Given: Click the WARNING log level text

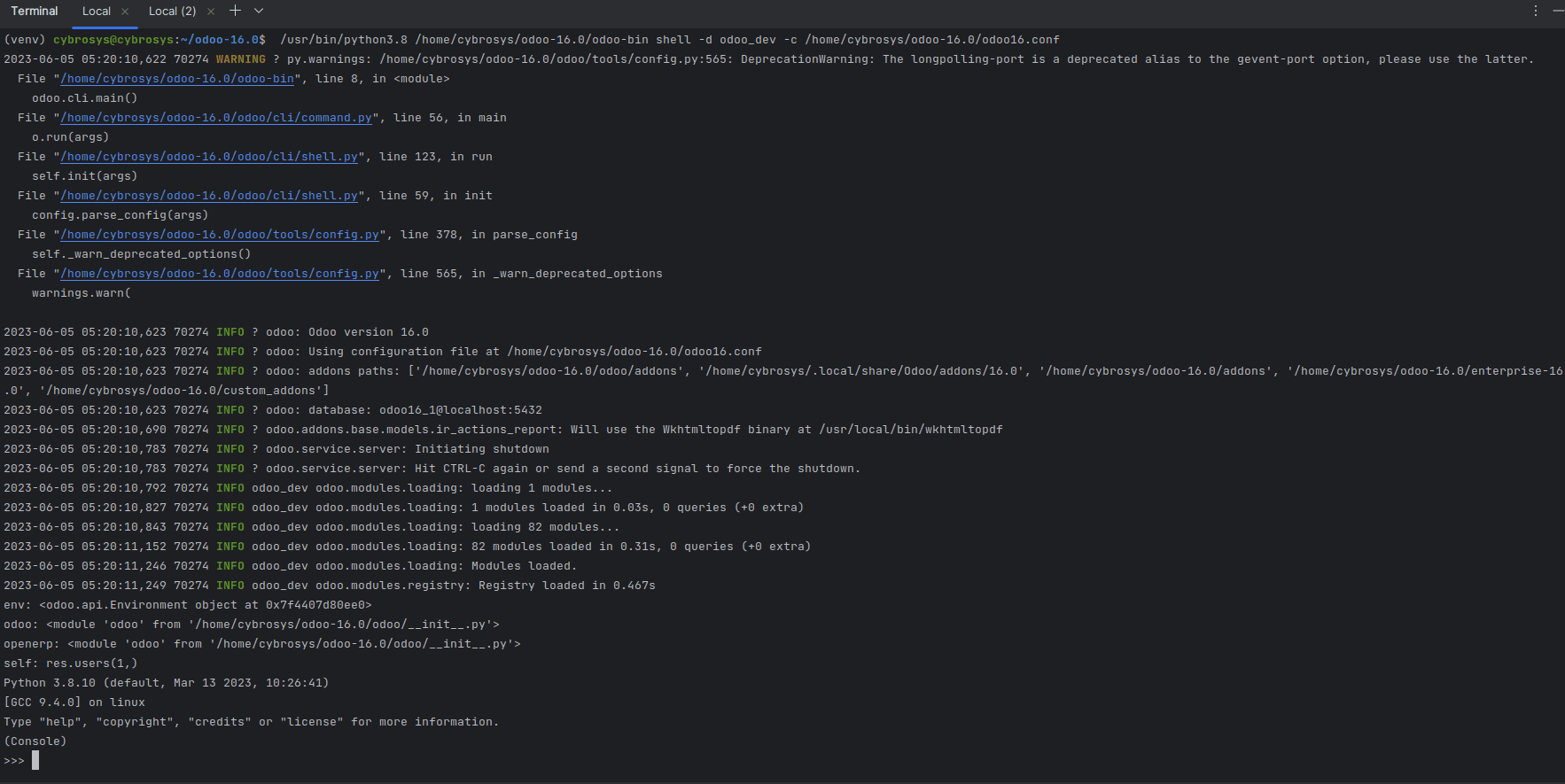Looking at the screenshot, I should (x=241, y=59).
